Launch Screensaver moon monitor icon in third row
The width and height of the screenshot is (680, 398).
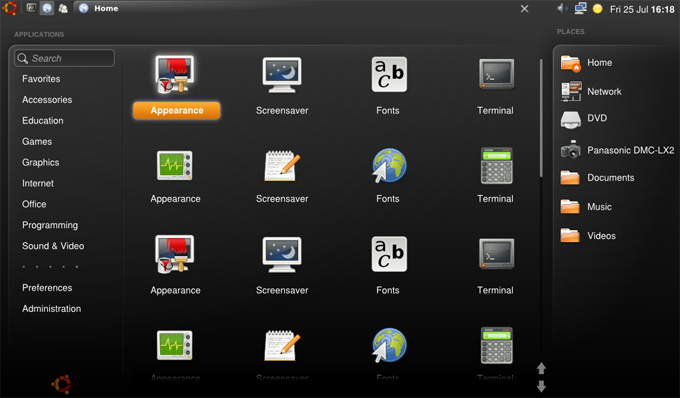(282, 254)
